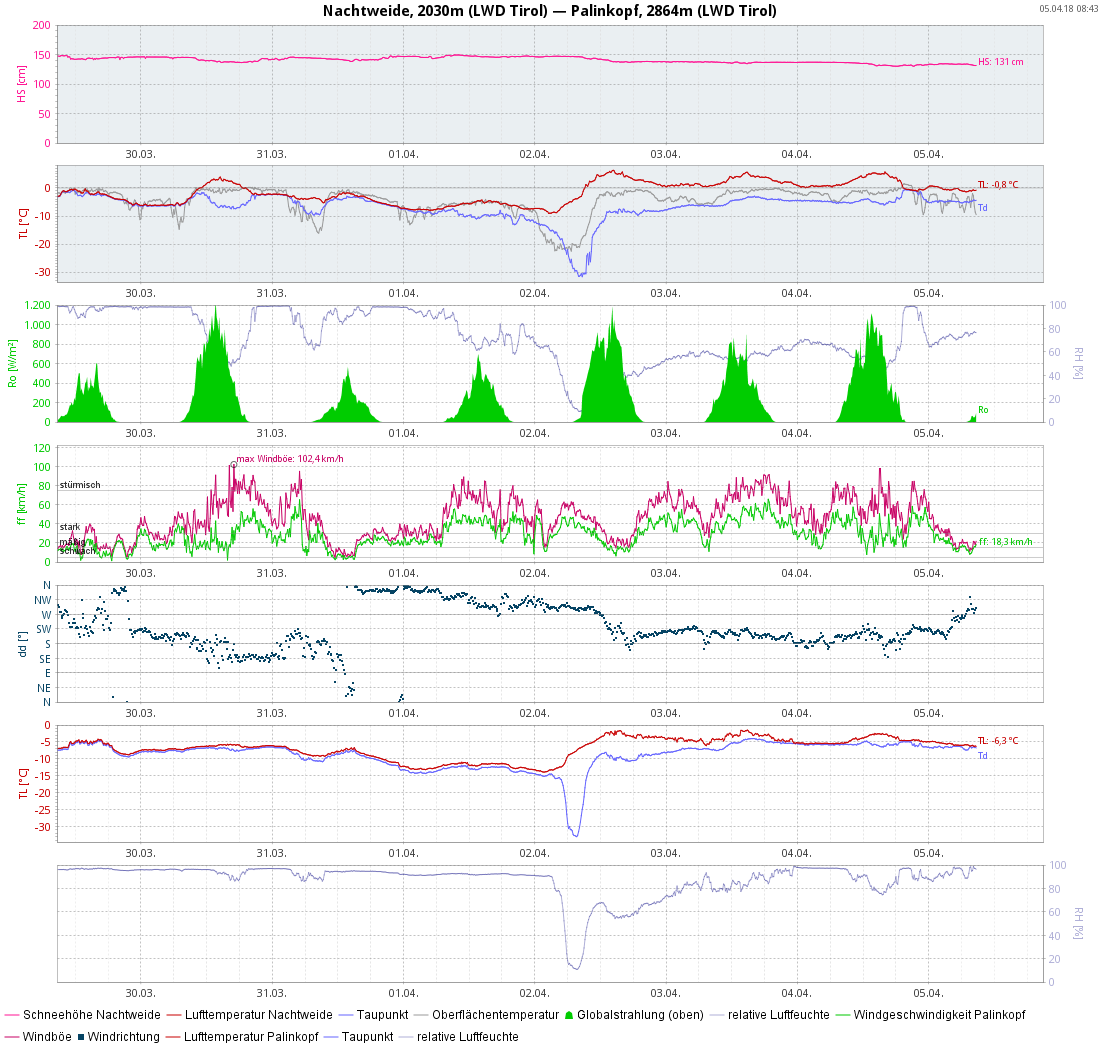Click the 'ff: 18,3 km/h' value label
The height and width of the screenshot is (1050, 1100).
click(x=1006, y=541)
